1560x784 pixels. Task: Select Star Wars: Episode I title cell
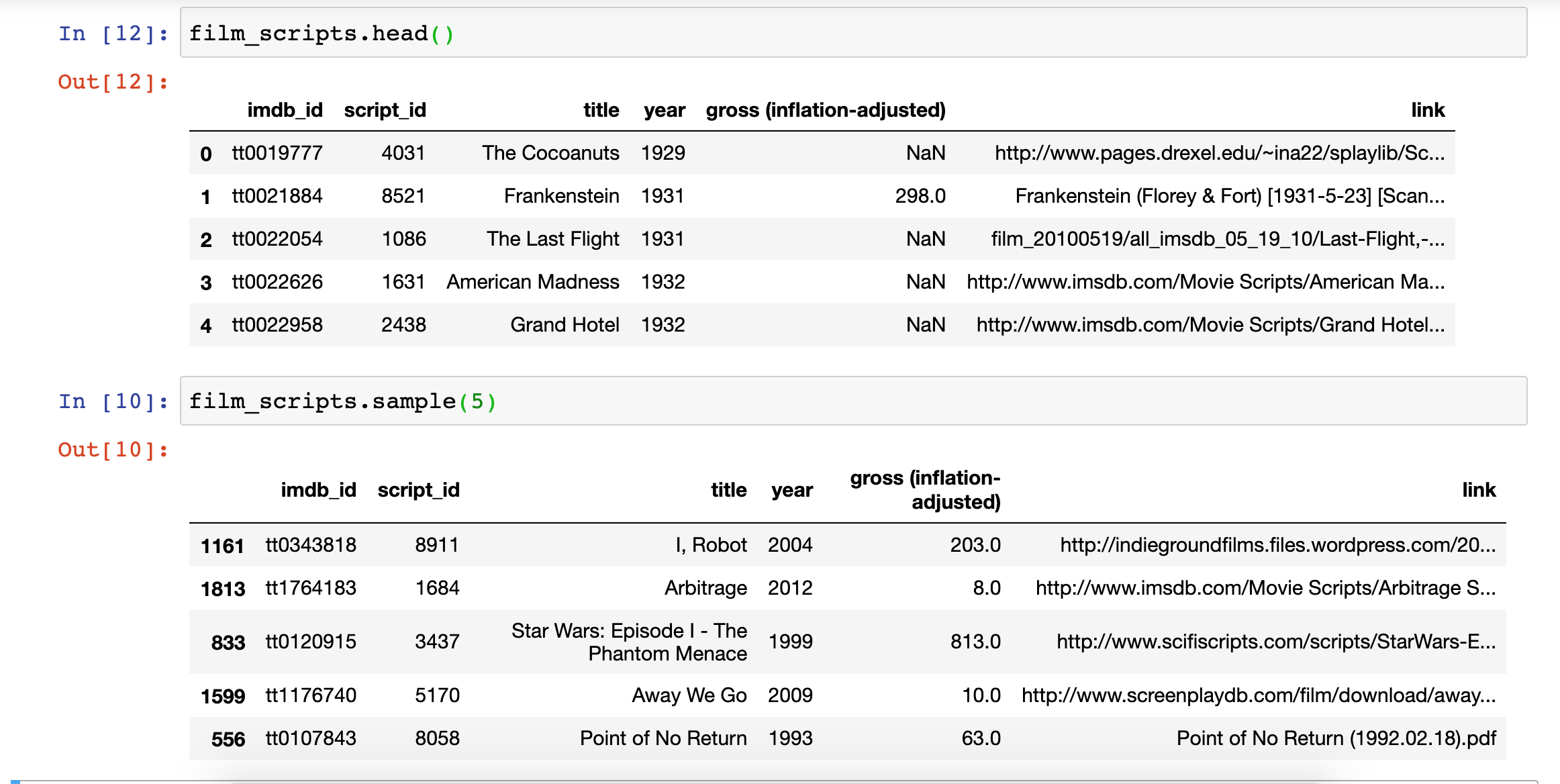pyautogui.click(x=629, y=642)
